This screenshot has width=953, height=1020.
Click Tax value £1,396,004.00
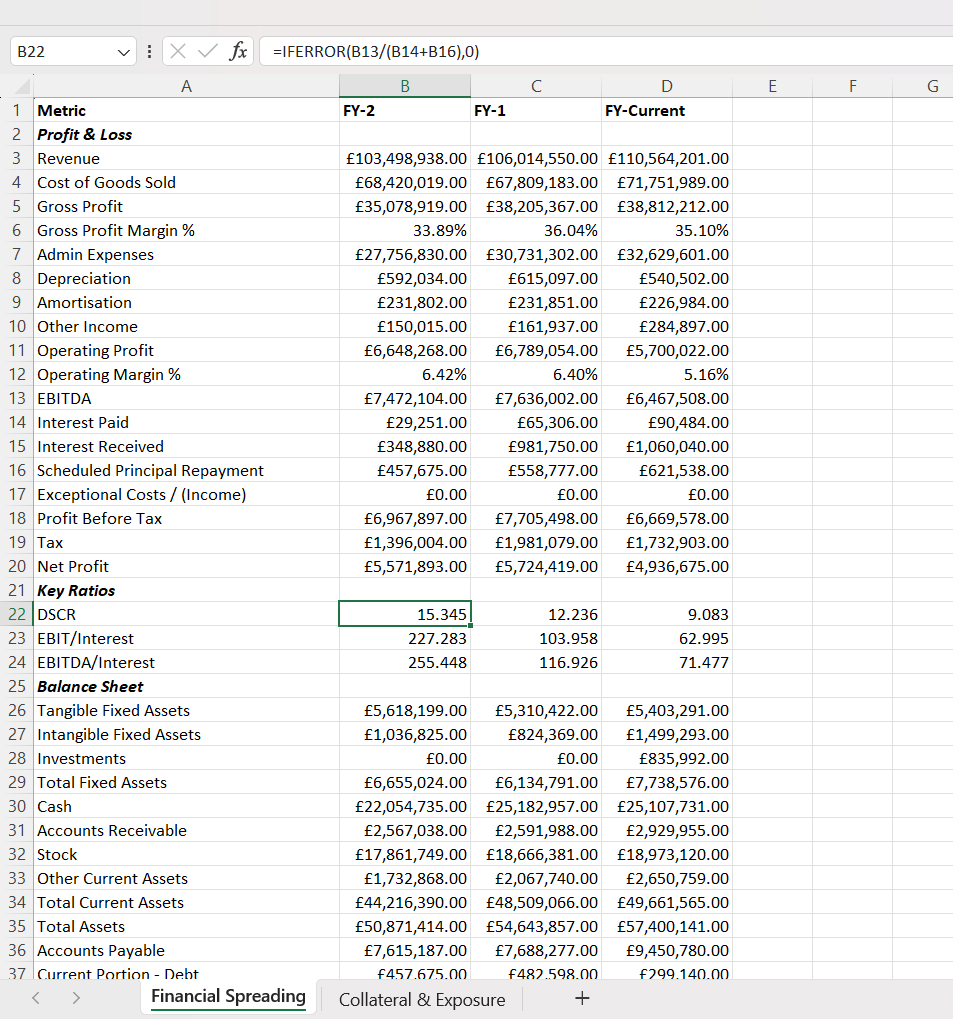tap(405, 543)
